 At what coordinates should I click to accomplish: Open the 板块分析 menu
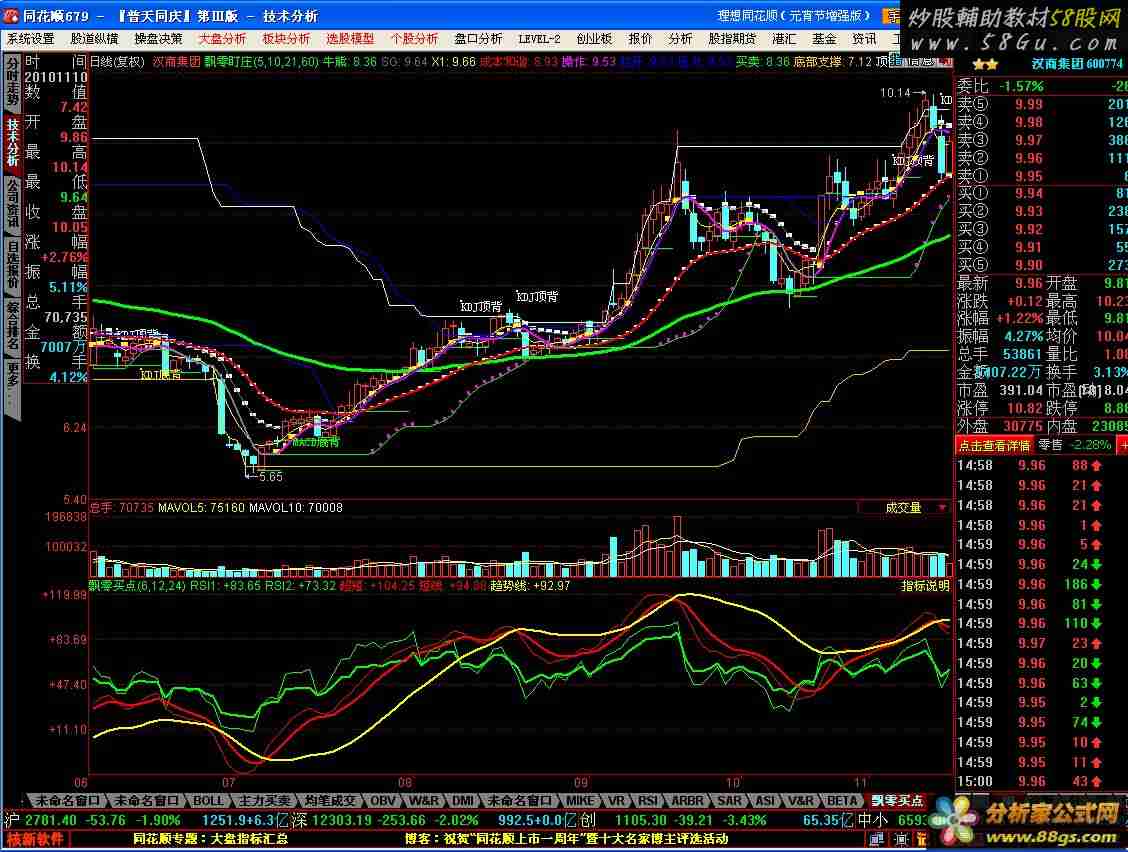pyautogui.click(x=286, y=39)
